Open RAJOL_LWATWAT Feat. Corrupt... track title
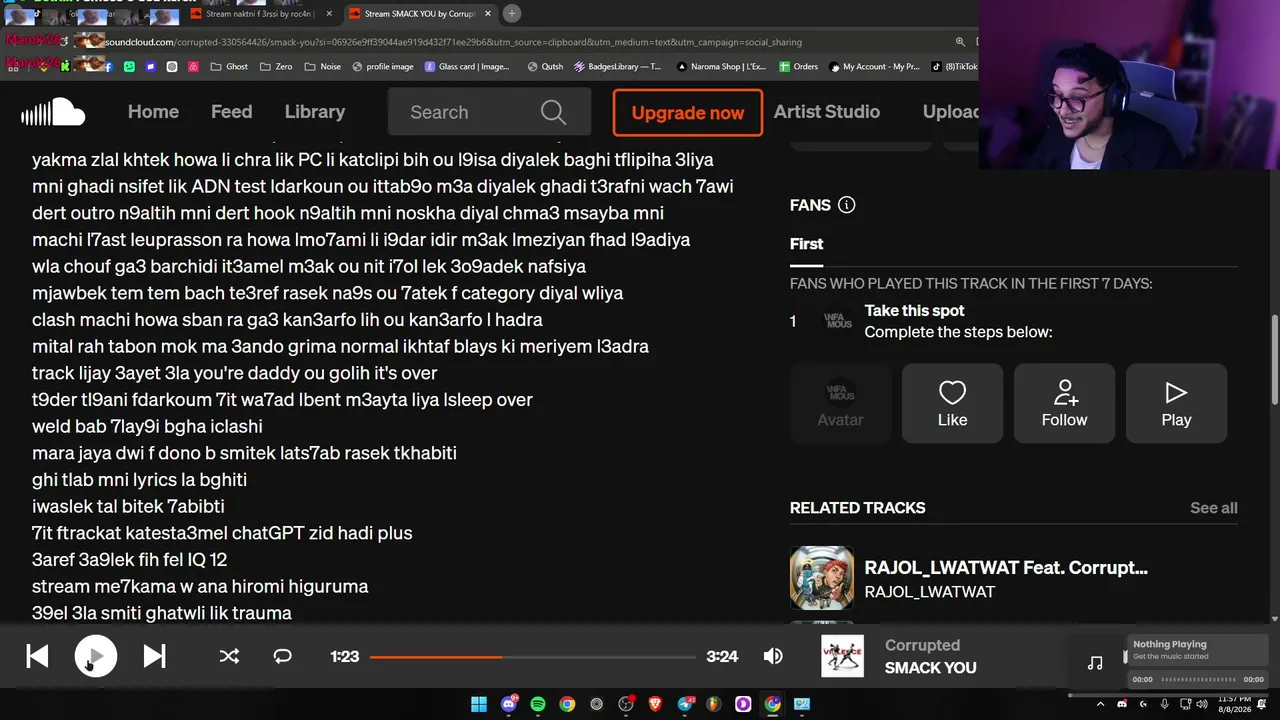The height and width of the screenshot is (720, 1280). pyautogui.click(x=1006, y=568)
